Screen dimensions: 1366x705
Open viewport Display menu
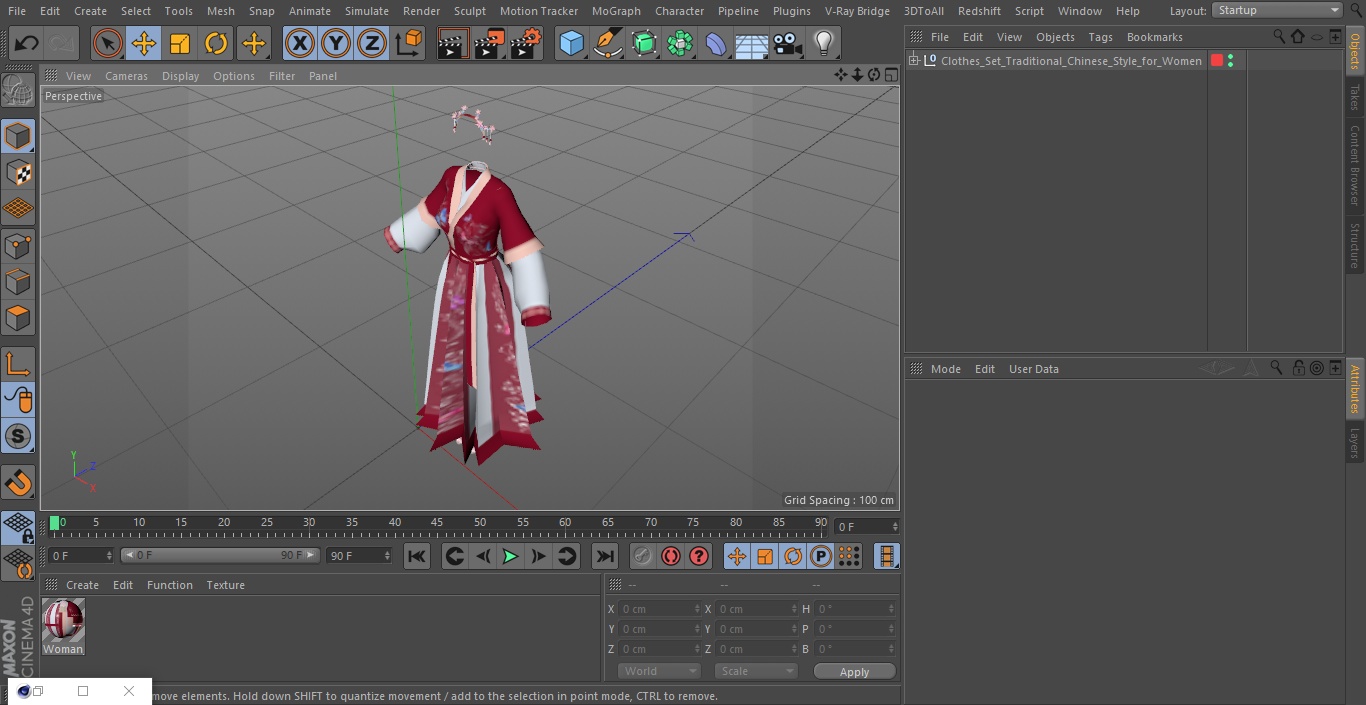point(180,76)
